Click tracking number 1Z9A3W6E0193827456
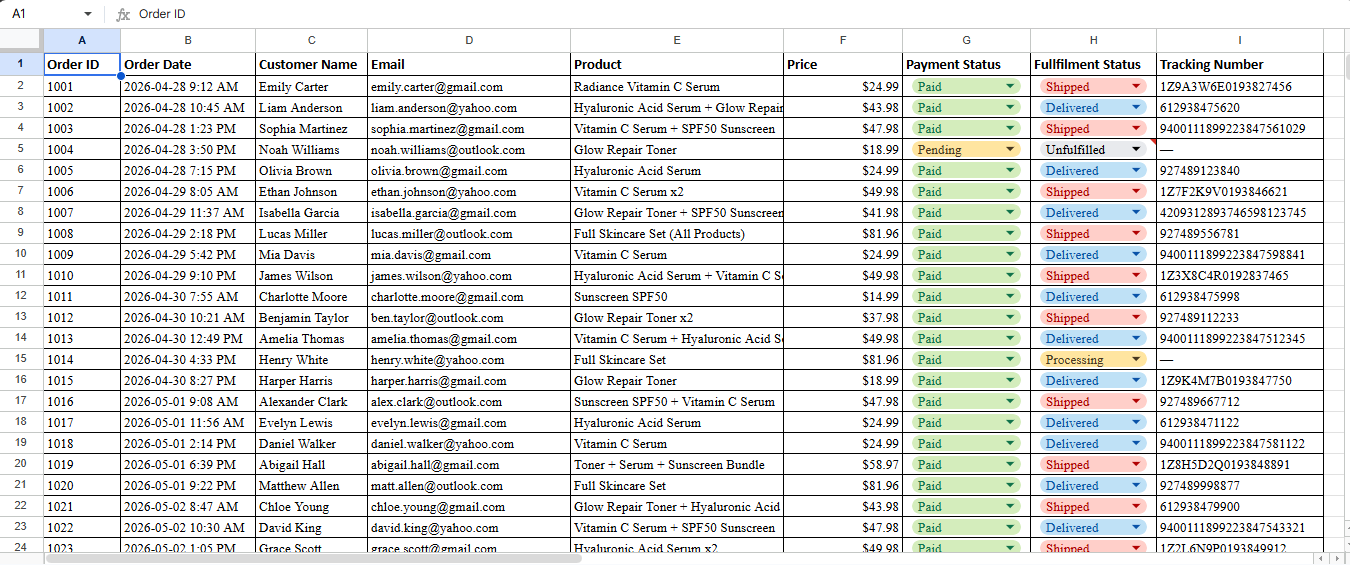 [1240, 87]
